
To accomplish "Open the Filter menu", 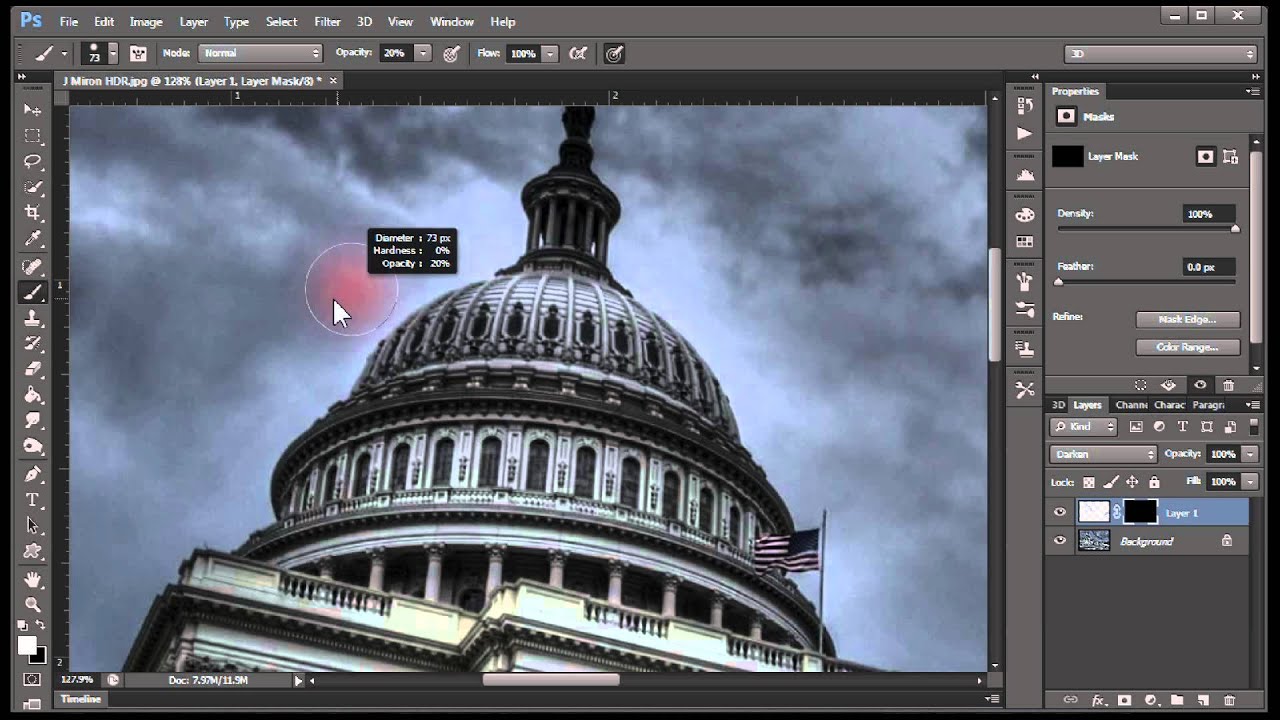I will pos(327,21).
